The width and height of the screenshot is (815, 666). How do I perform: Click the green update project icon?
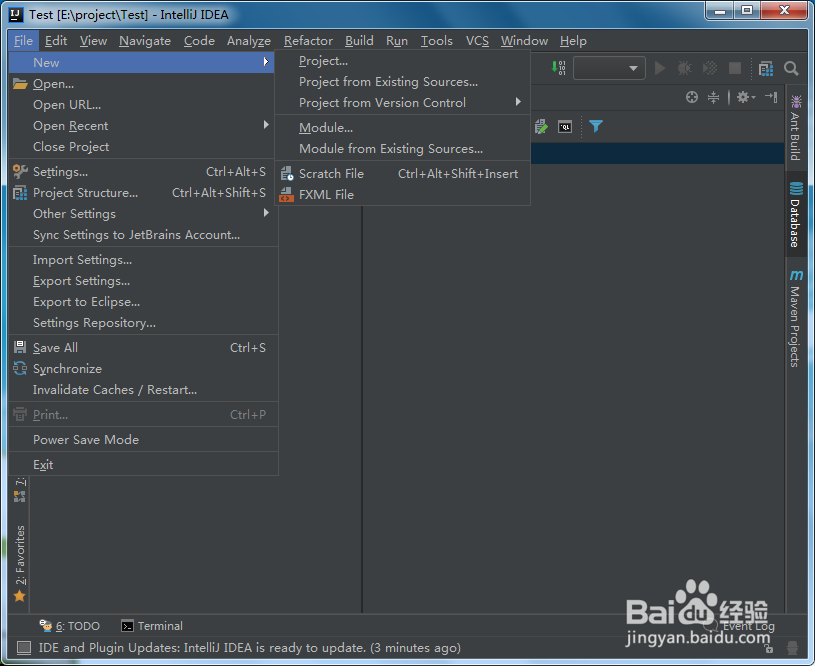pos(559,68)
